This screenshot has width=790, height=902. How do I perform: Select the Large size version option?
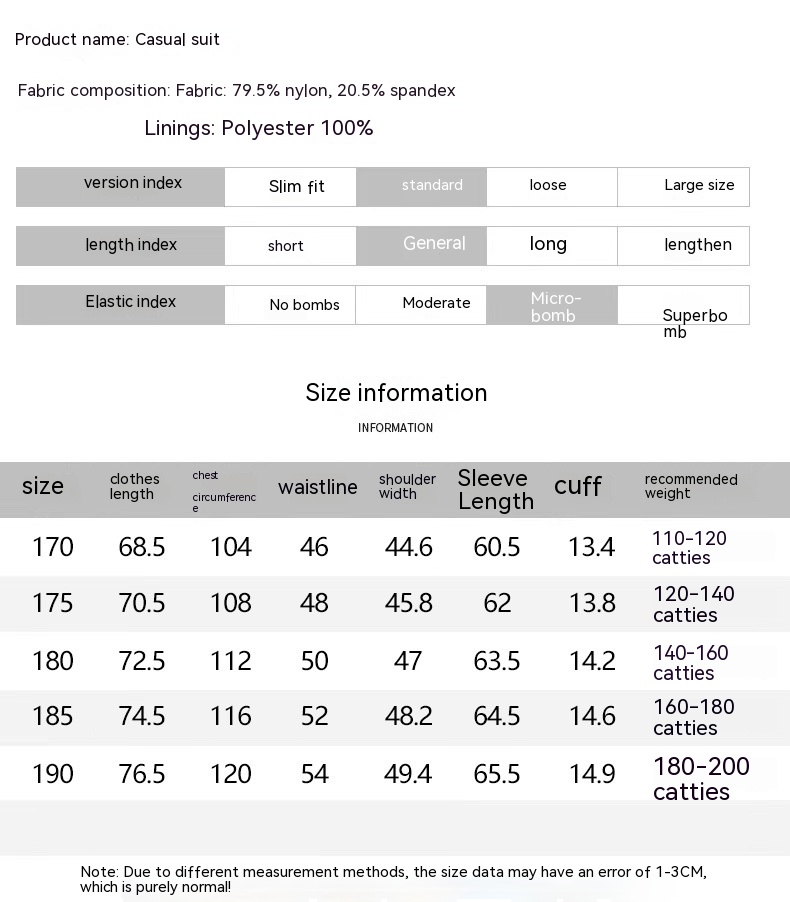coord(698,186)
